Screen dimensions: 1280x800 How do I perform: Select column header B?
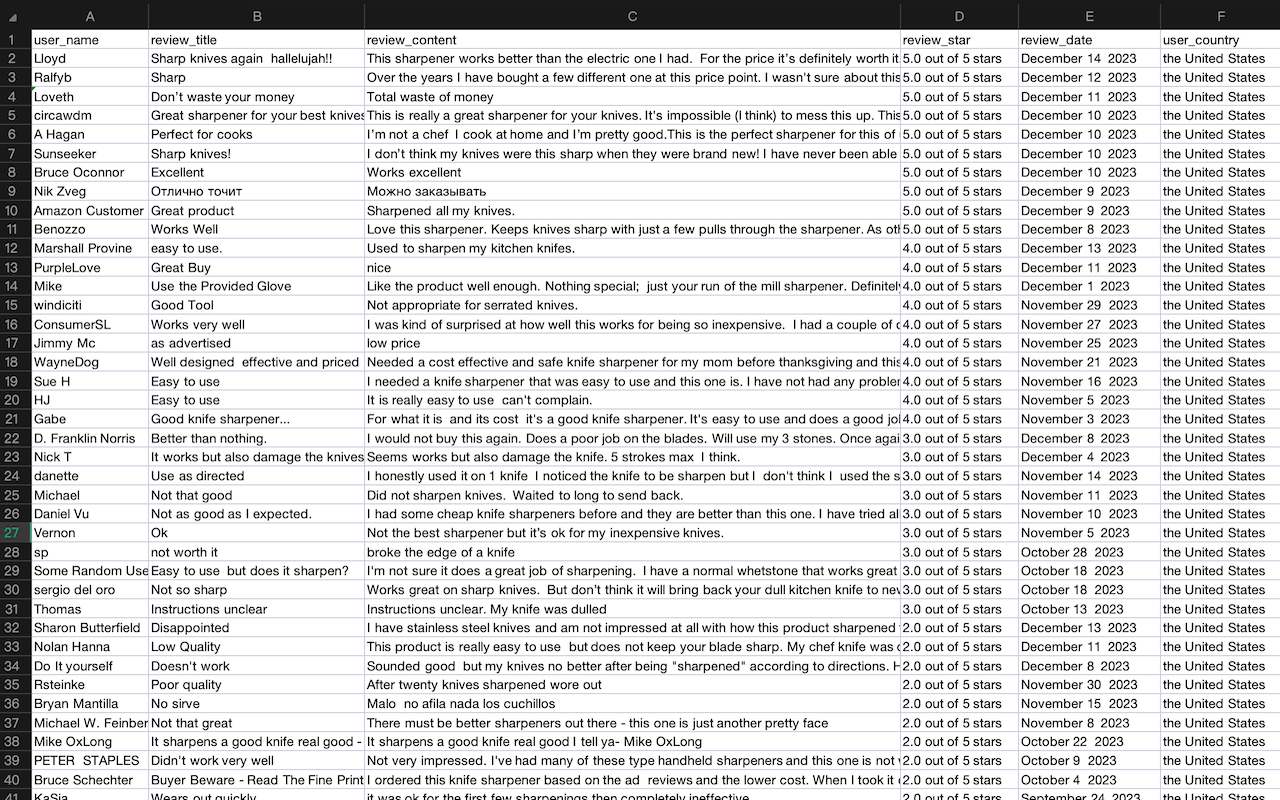pos(256,16)
